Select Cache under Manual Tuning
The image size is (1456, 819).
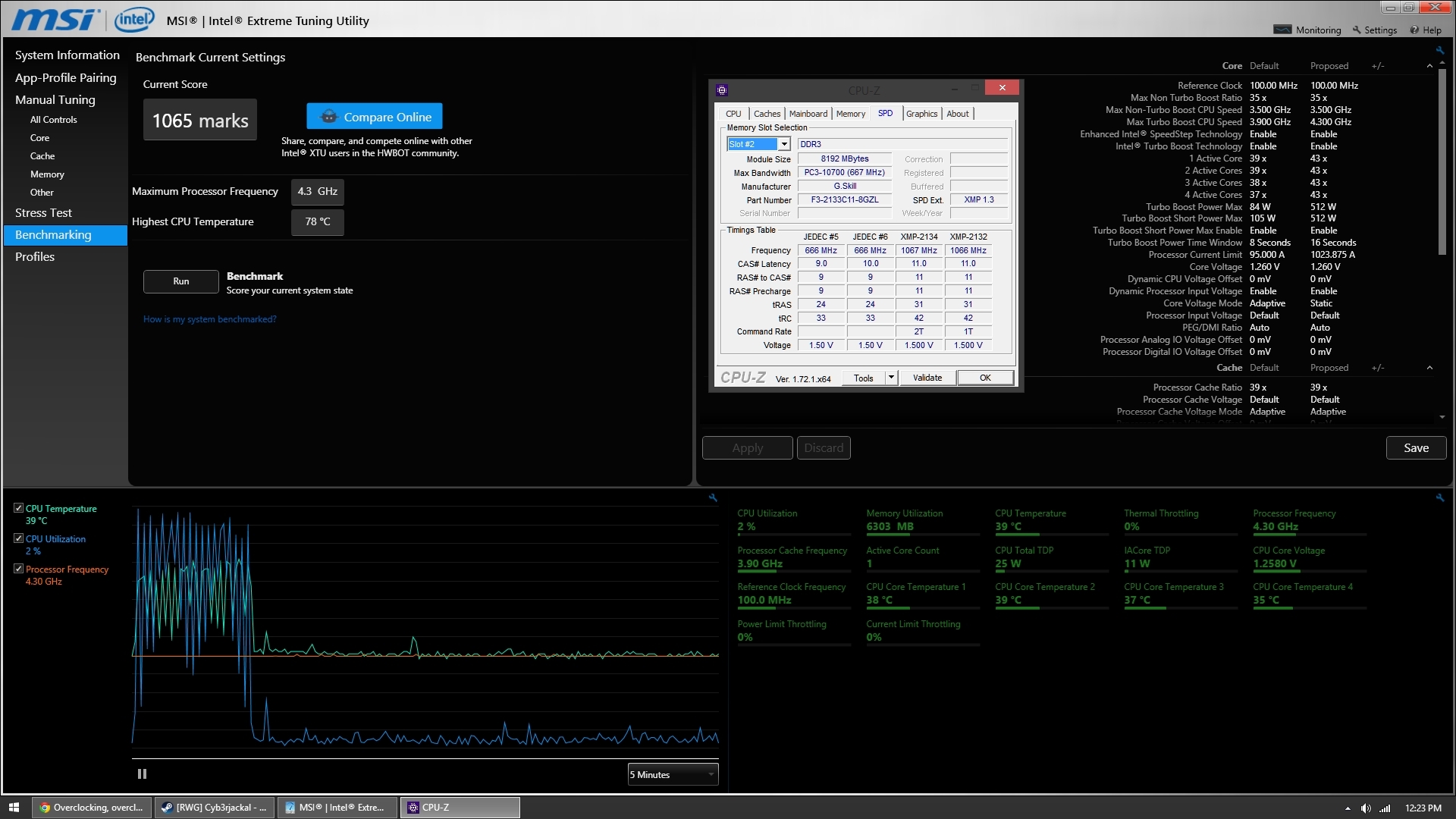(42, 156)
